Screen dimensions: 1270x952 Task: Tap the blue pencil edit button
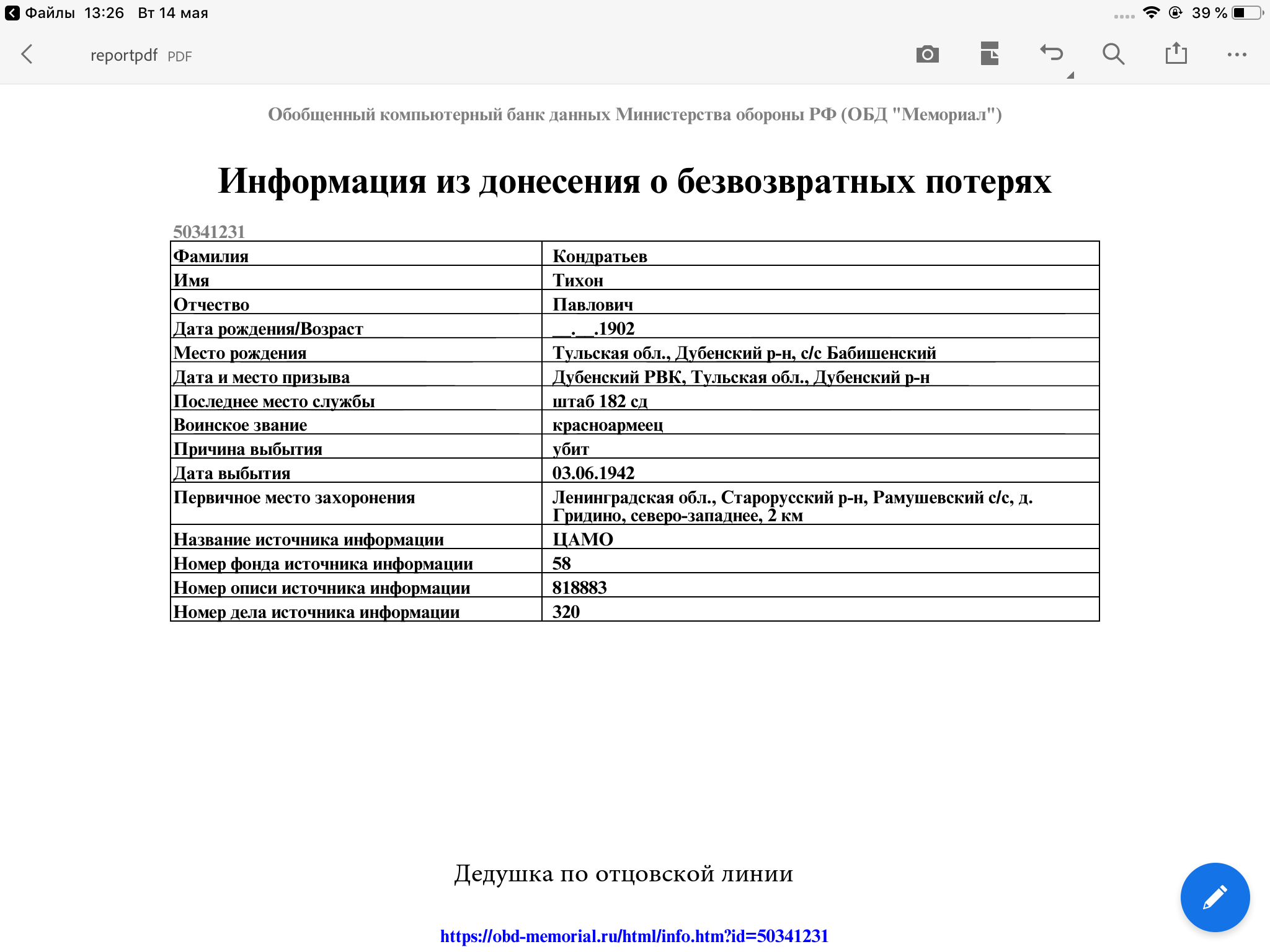pyautogui.click(x=1214, y=897)
